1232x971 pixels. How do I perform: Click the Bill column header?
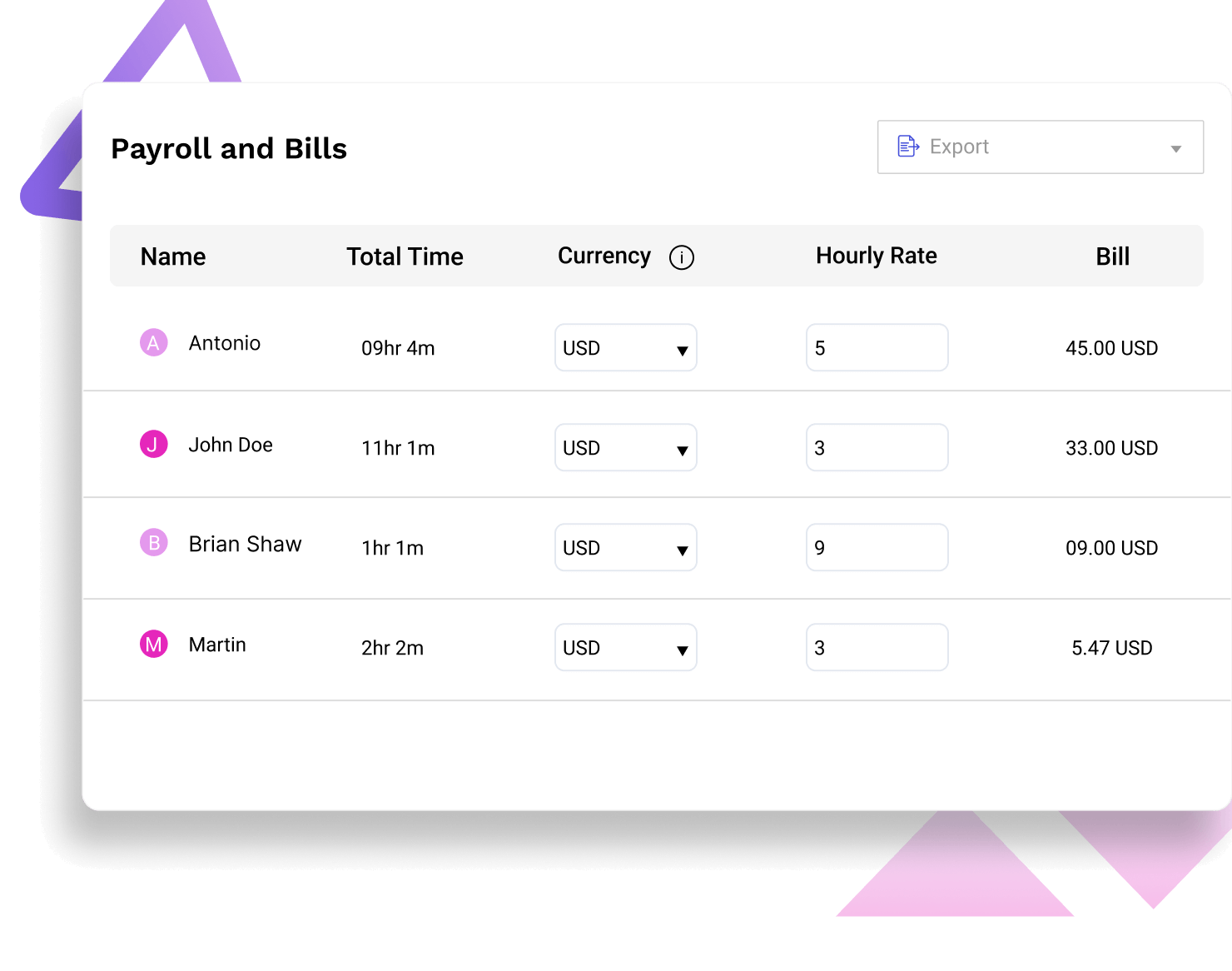tap(1113, 256)
